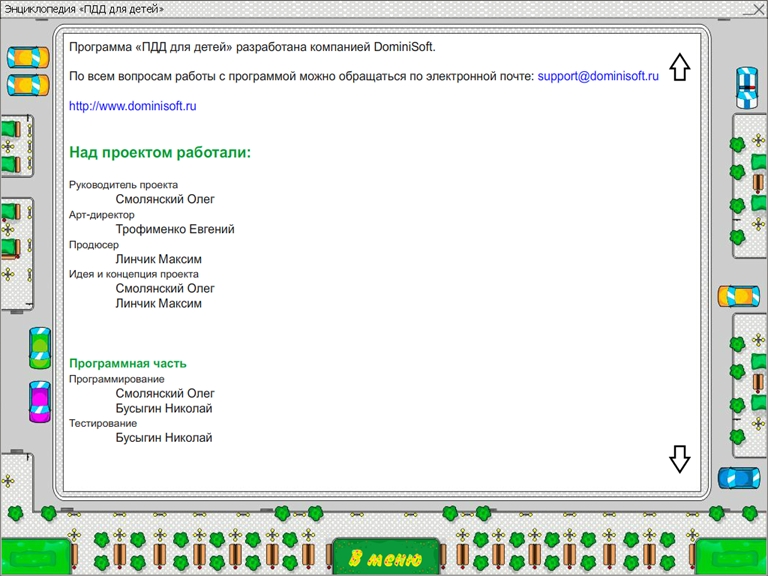Click the label «Продюсер»
This screenshot has width=768, height=576.
tap(94, 244)
